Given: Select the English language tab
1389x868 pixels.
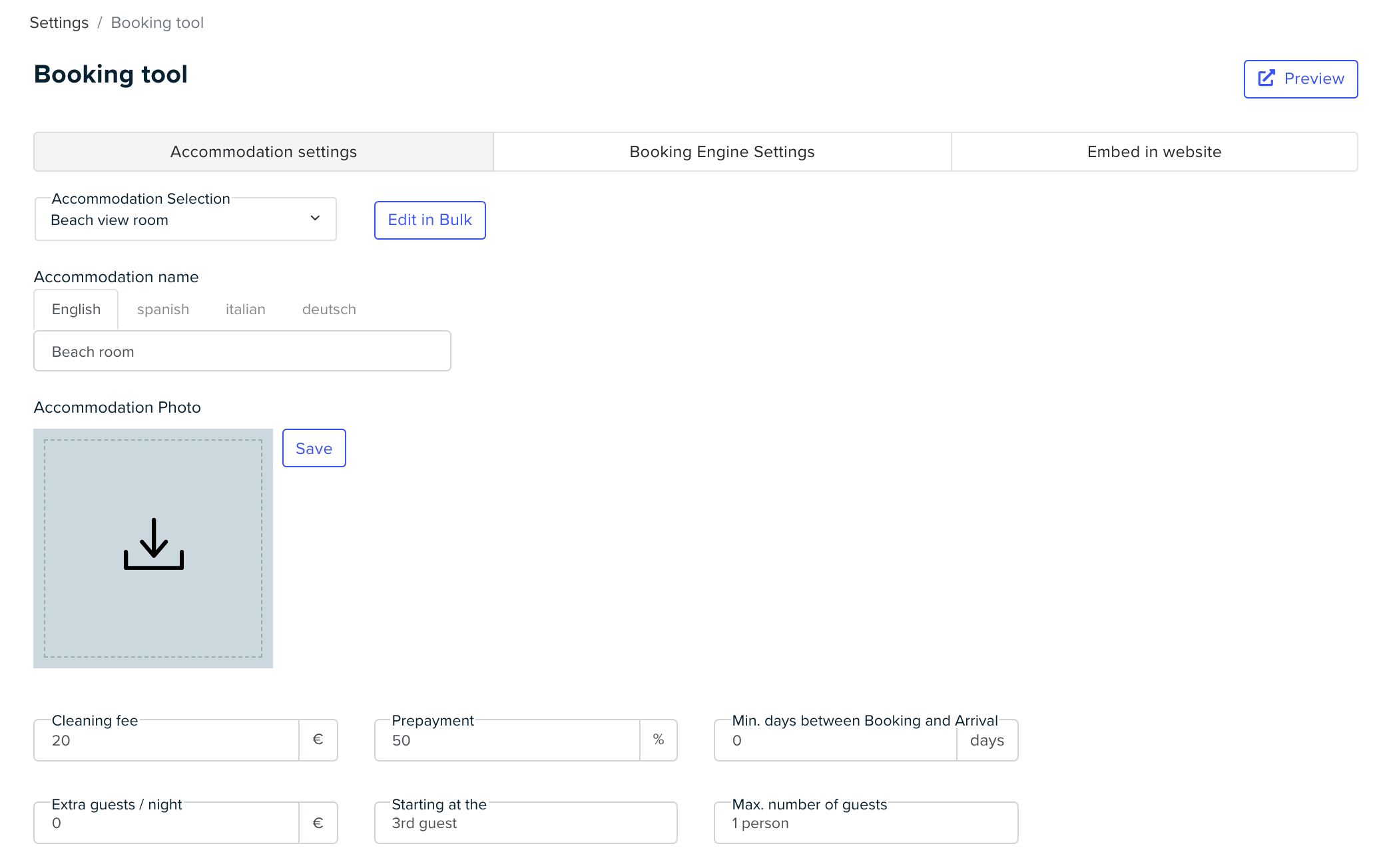Looking at the screenshot, I should tap(76, 310).
